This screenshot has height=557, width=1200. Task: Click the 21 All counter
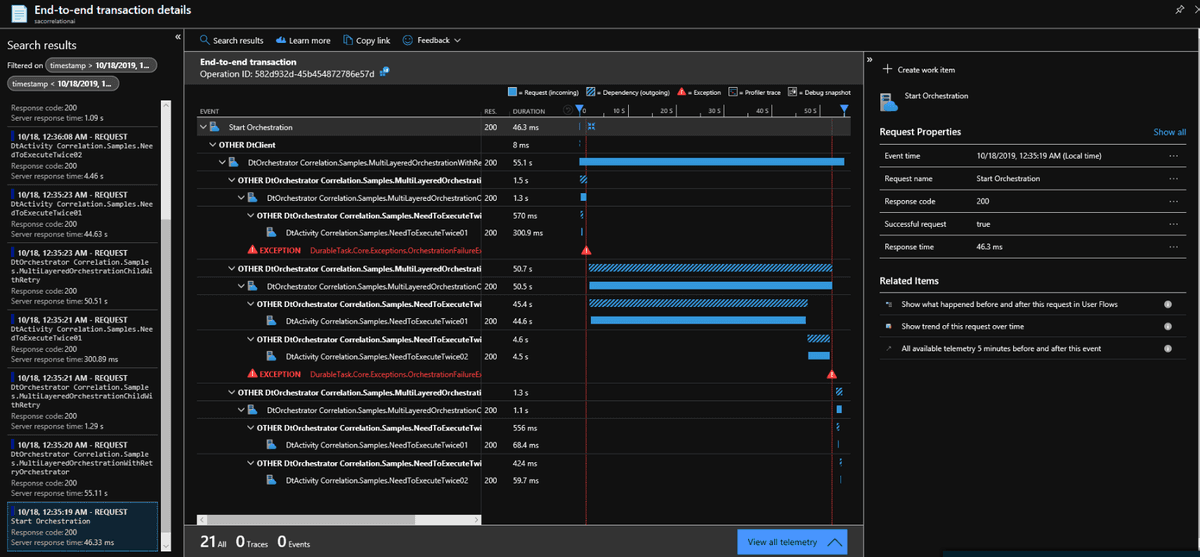coord(212,541)
